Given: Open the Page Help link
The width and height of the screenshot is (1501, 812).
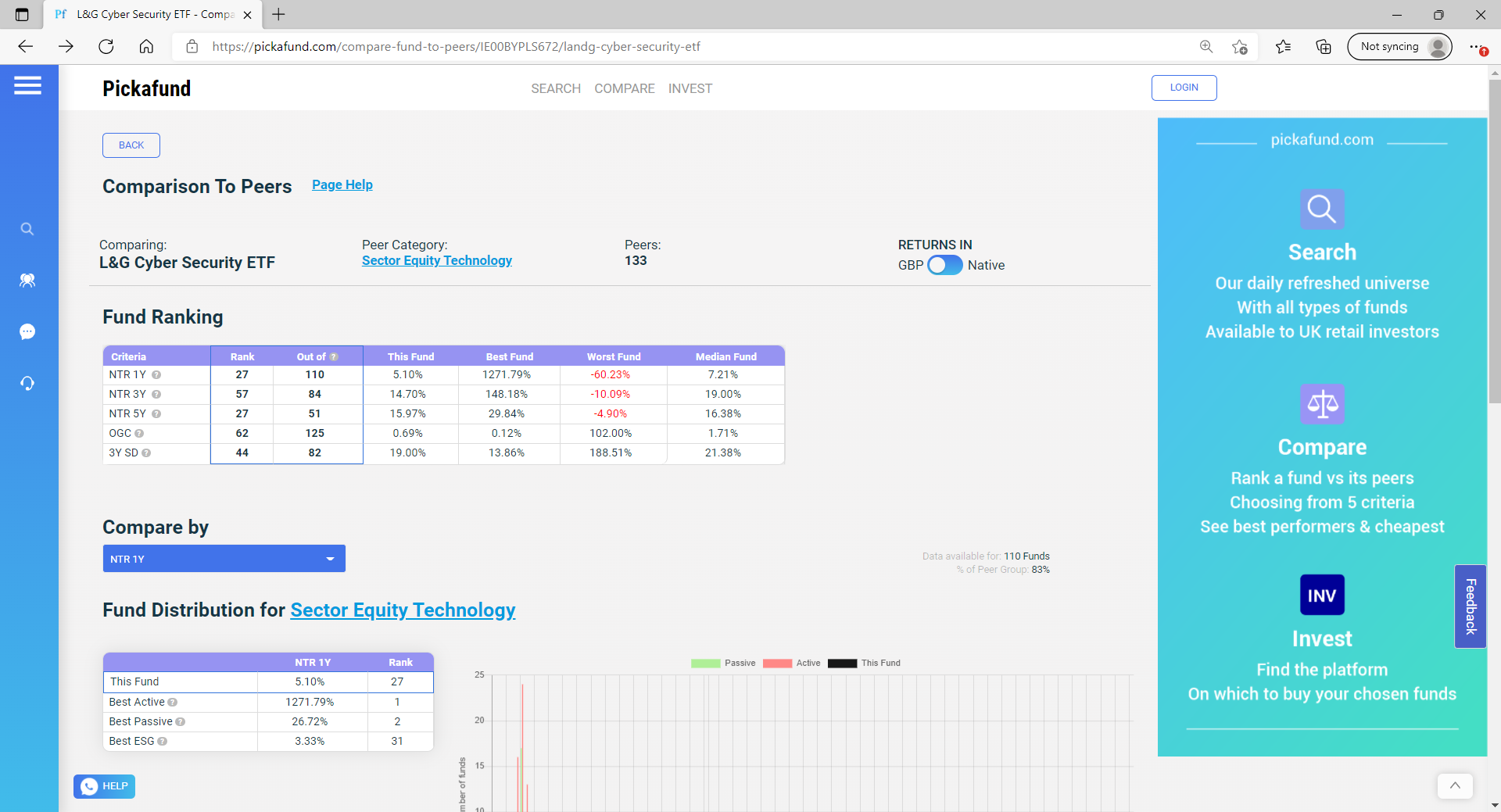Looking at the screenshot, I should (x=342, y=184).
